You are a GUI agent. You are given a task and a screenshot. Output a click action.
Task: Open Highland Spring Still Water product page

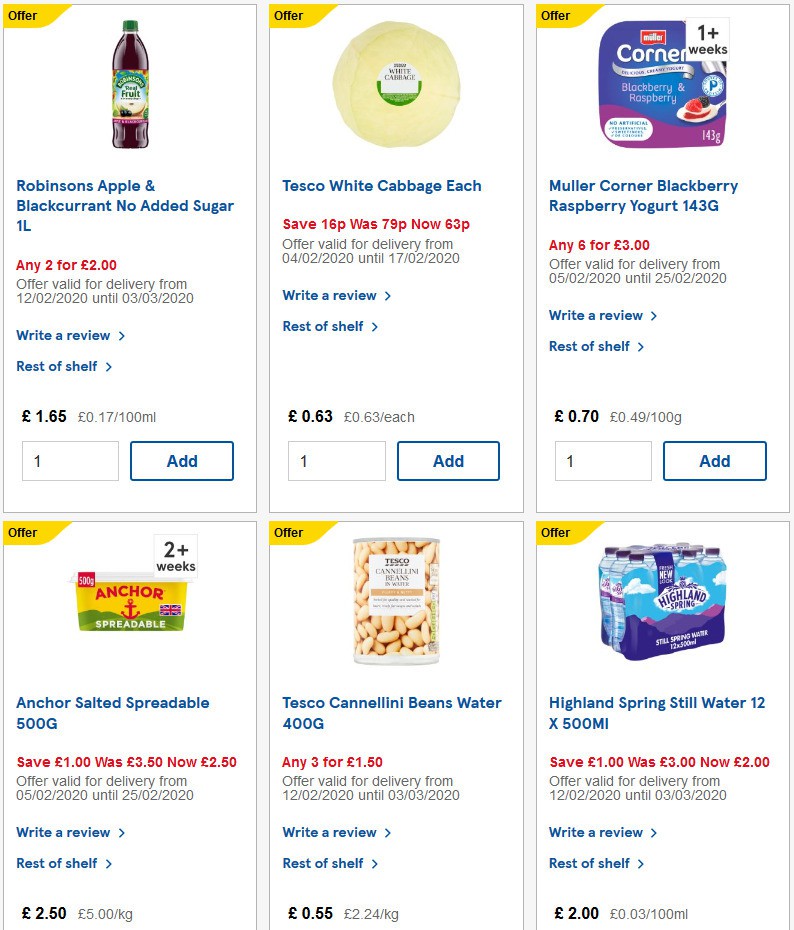coord(656,713)
